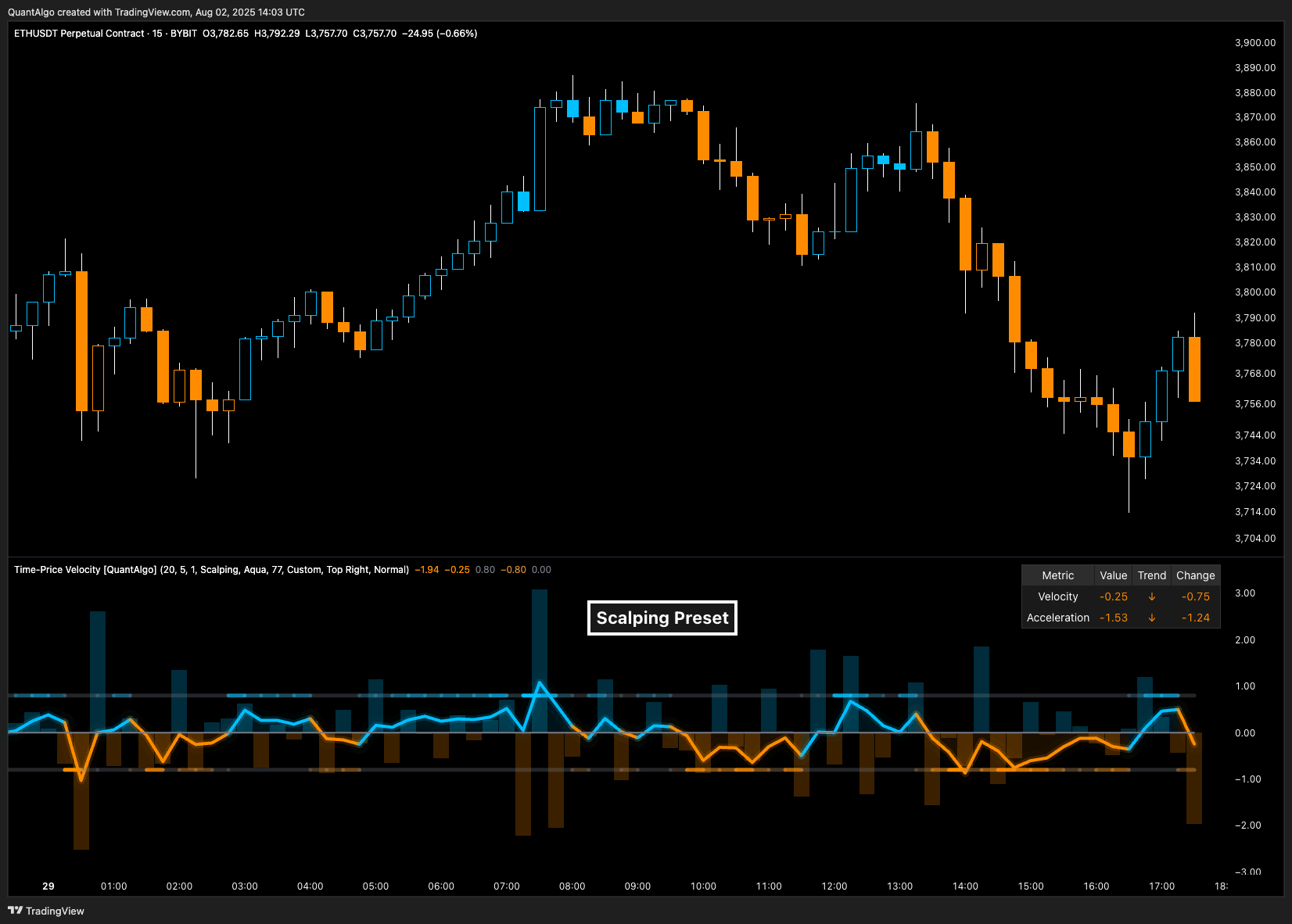Click the indicator value -1.94 in legend
This screenshot has height=924, width=1292.
(427, 570)
